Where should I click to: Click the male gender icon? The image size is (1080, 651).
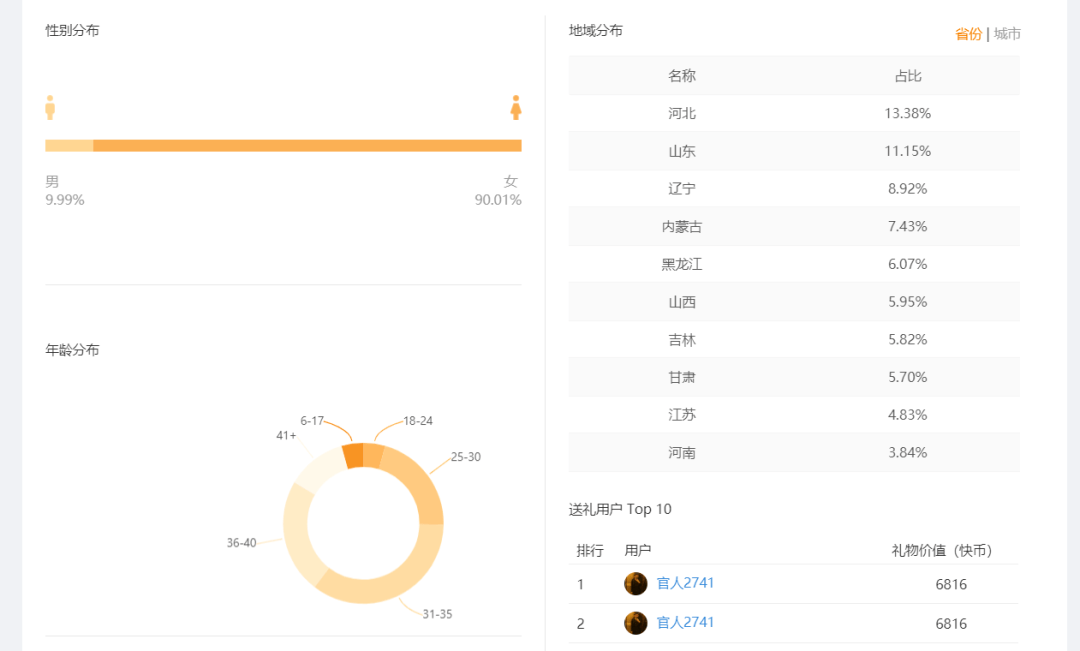click(x=50, y=108)
